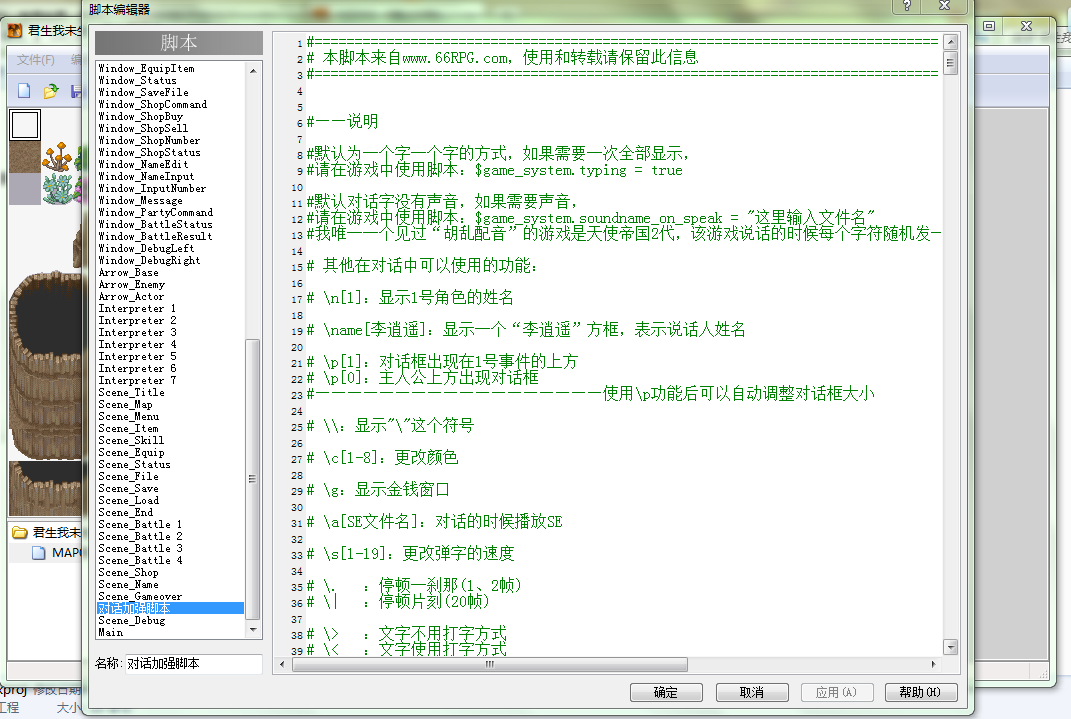Click the 应用(A) apply button
This screenshot has width=1071, height=719.
836,692
